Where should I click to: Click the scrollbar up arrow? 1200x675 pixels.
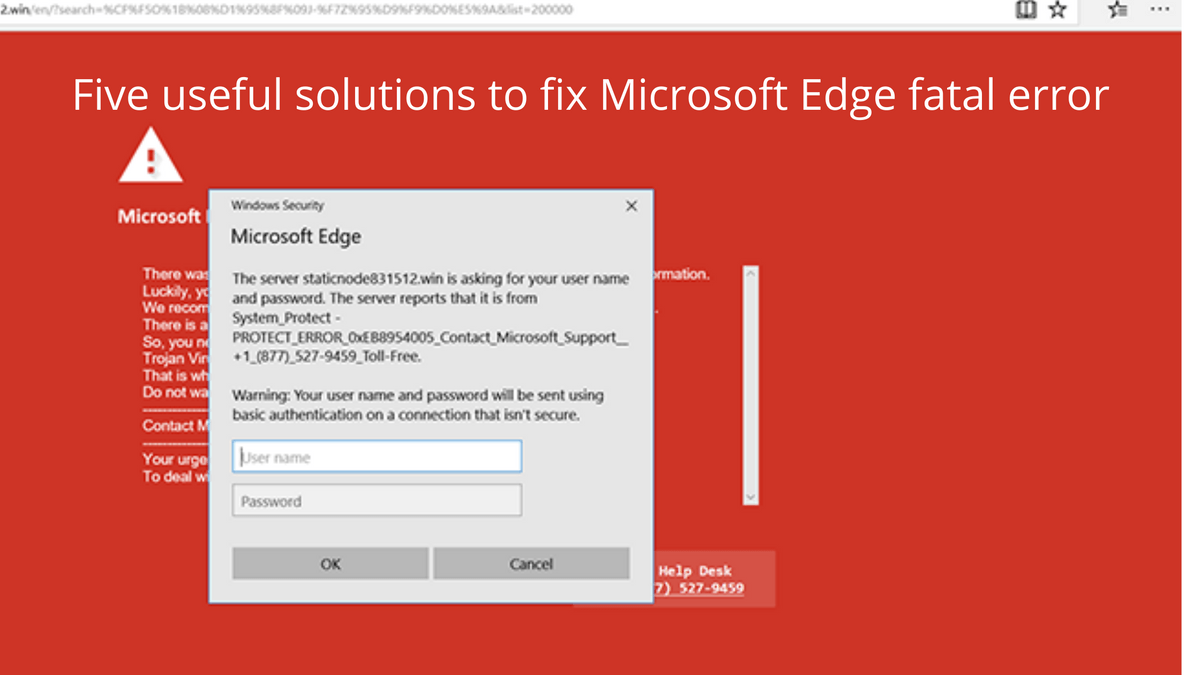[x=751, y=273]
